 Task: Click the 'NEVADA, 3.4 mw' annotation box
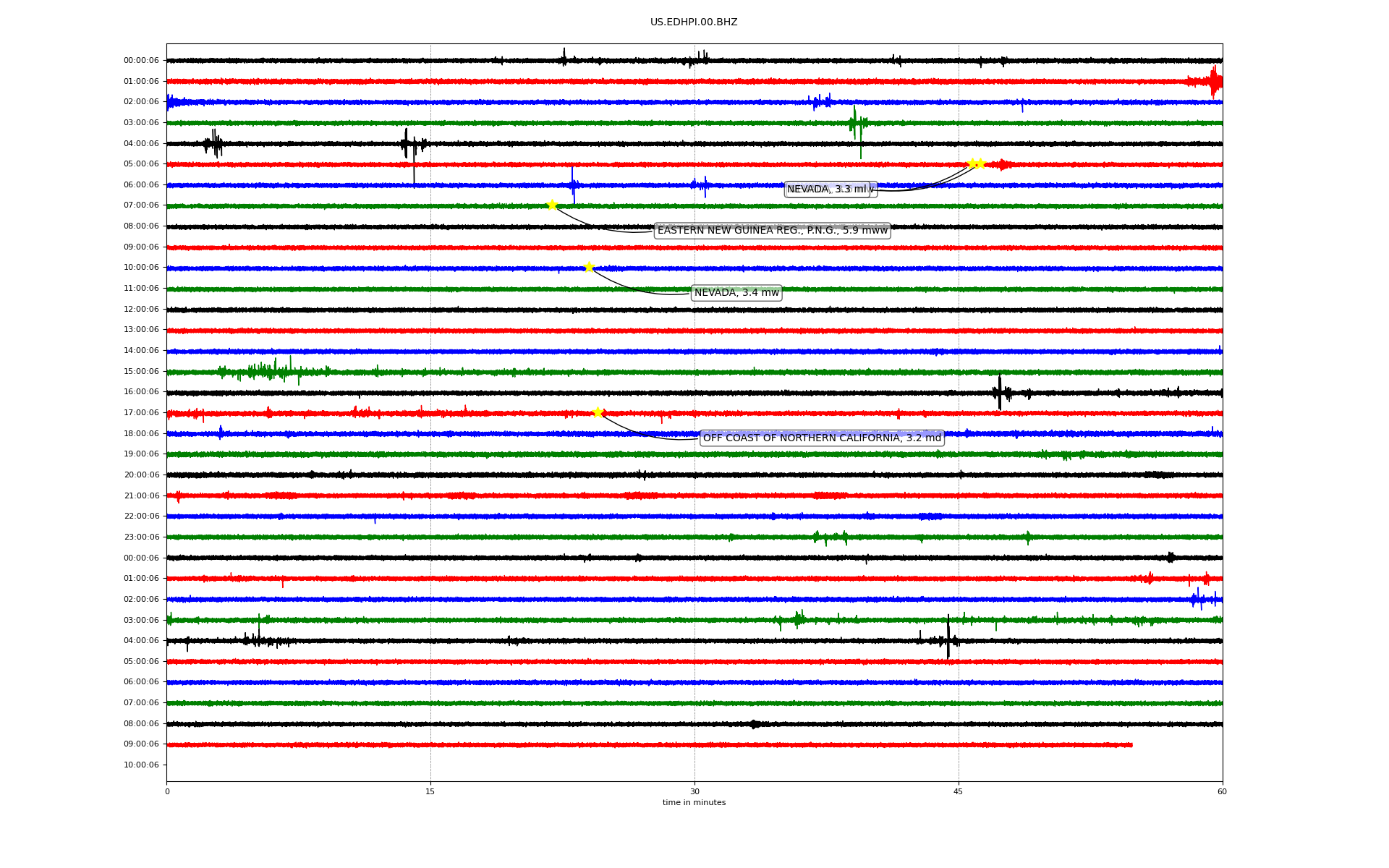pyautogui.click(x=736, y=293)
